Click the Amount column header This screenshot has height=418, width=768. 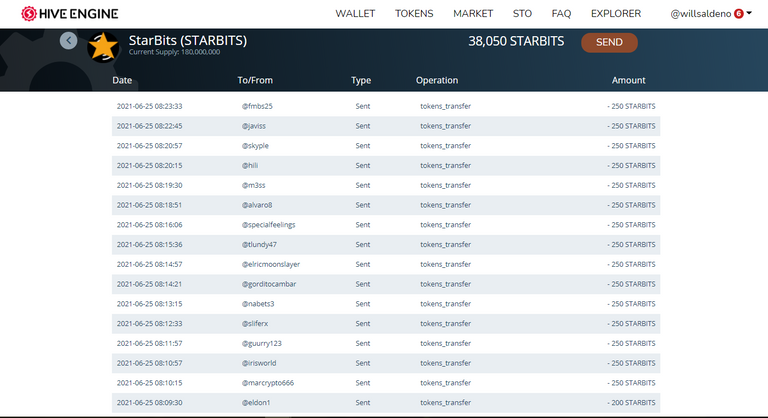coord(628,80)
